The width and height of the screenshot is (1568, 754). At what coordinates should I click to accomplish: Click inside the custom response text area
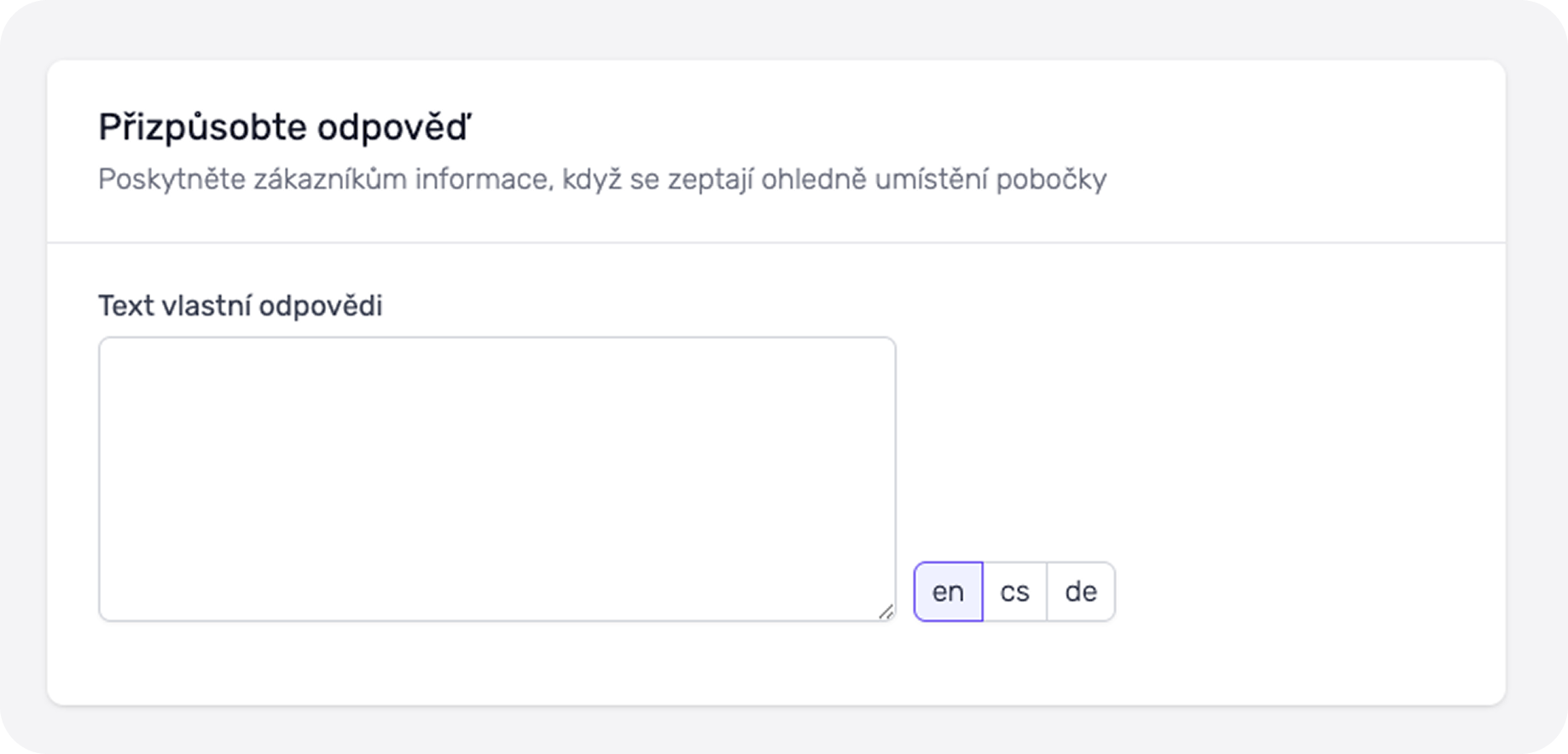coord(497,478)
